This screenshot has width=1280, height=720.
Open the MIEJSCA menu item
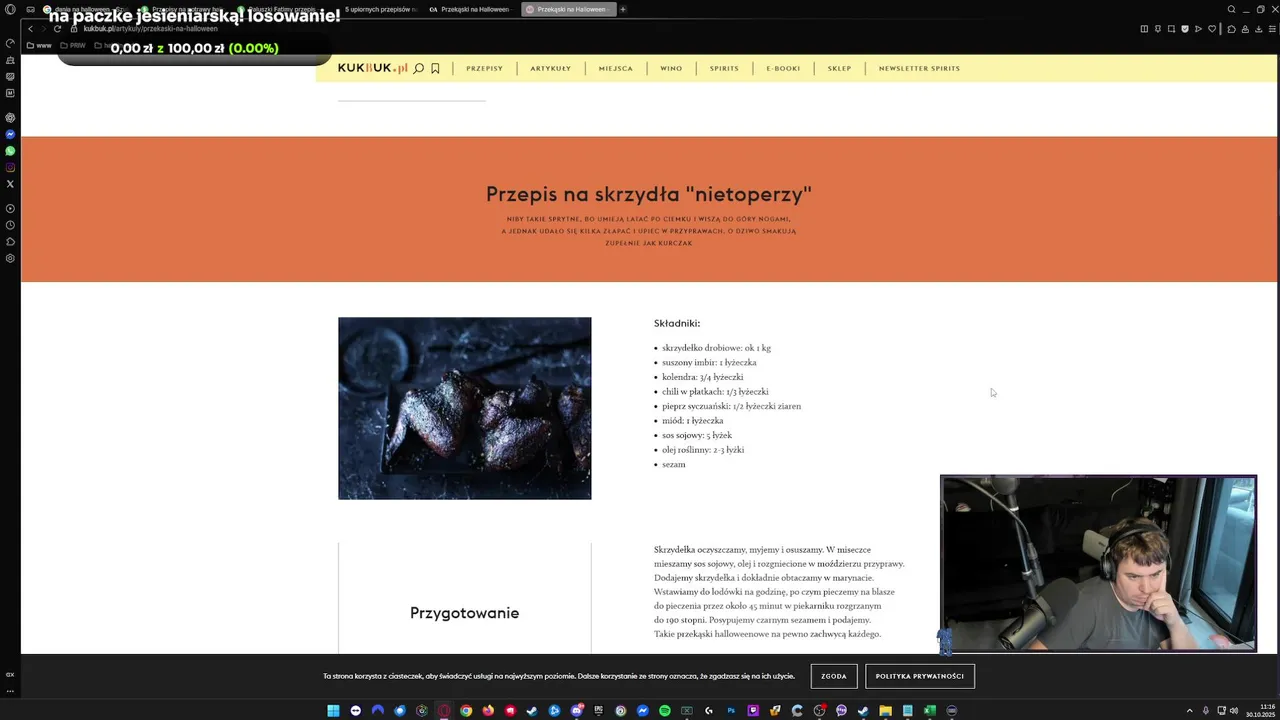pyautogui.click(x=615, y=68)
